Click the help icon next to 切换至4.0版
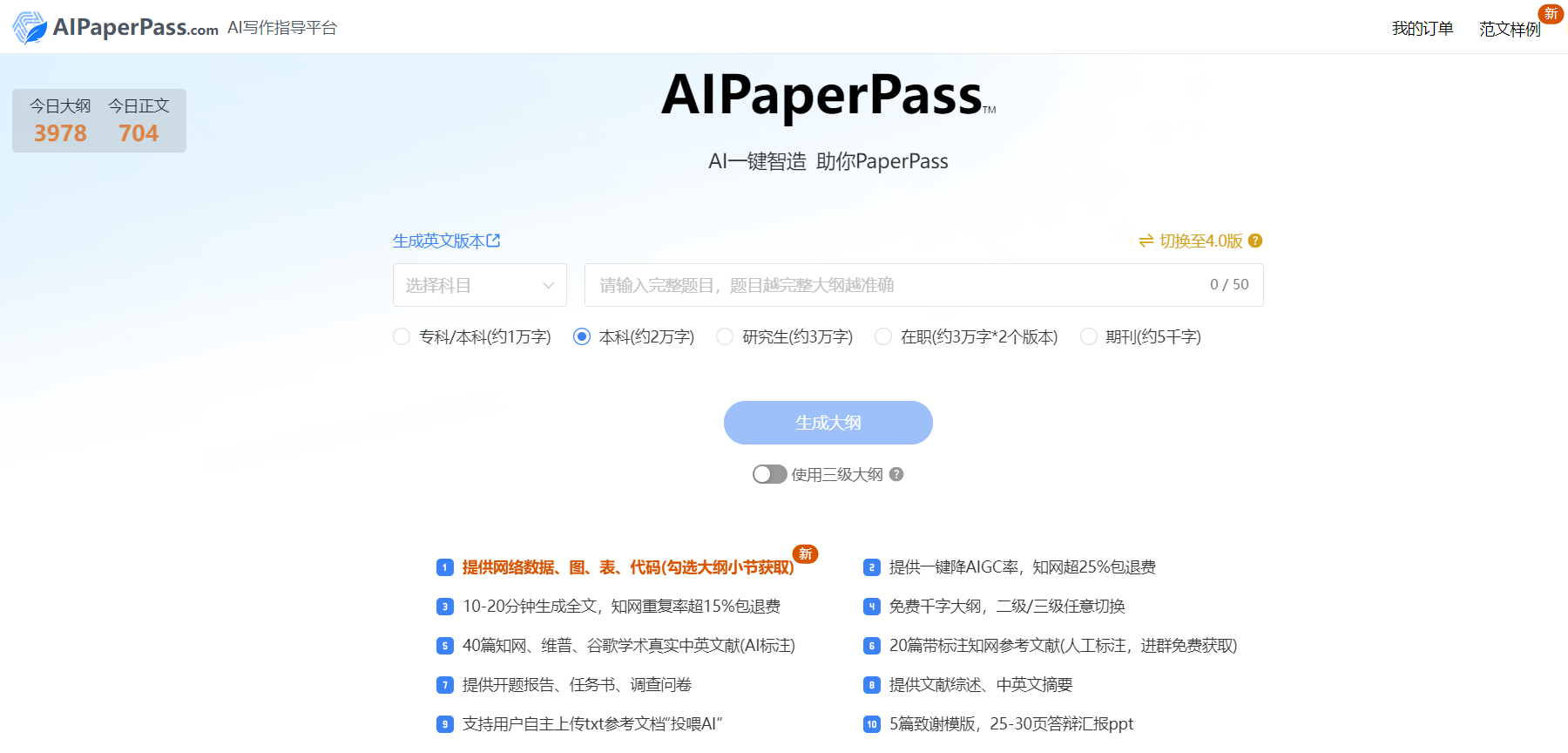Image resolution: width=1568 pixels, height=753 pixels. (x=1255, y=241)
